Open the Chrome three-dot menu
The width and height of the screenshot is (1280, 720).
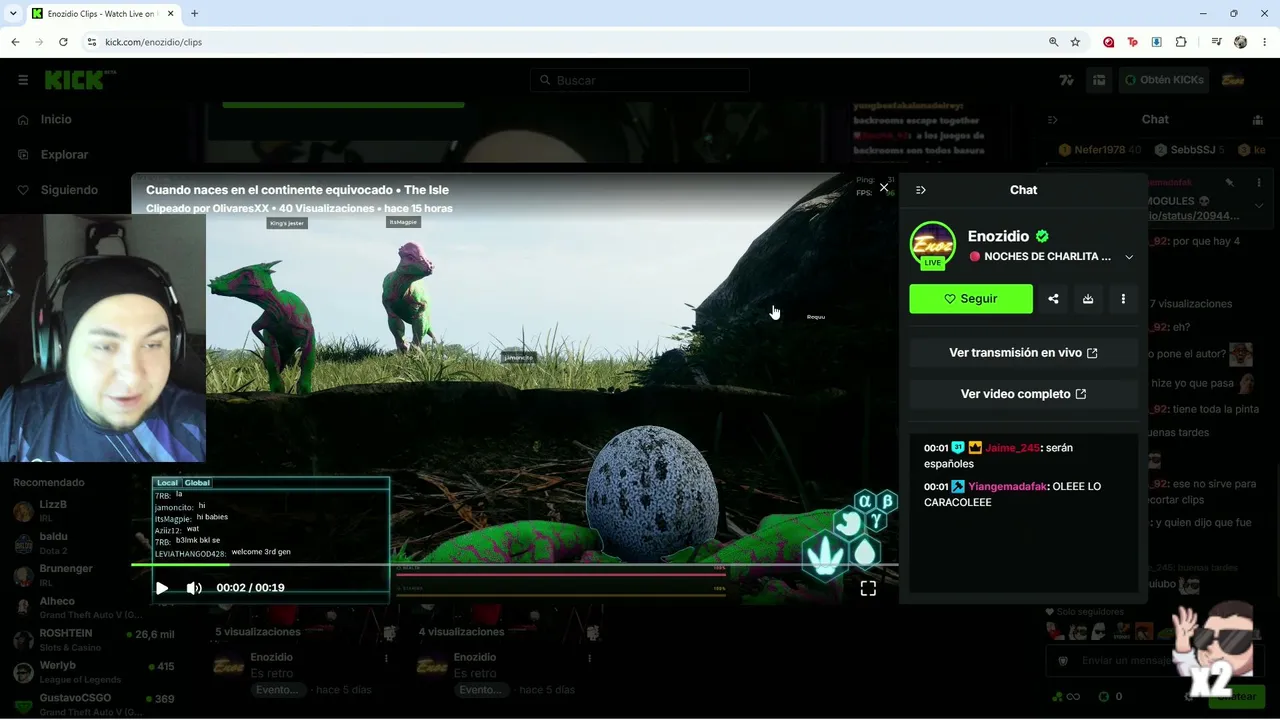pos(1264,42)
